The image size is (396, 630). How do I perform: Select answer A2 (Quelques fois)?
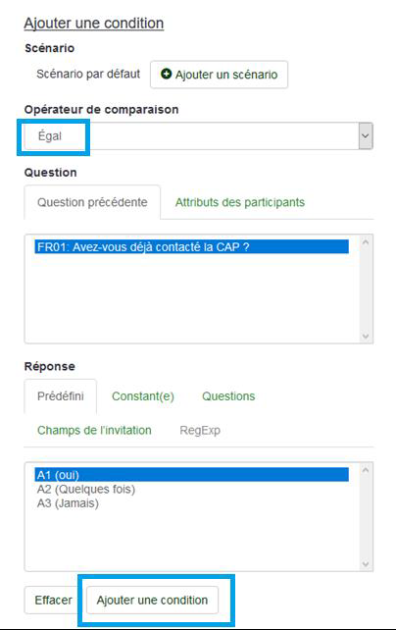(86, 489)
